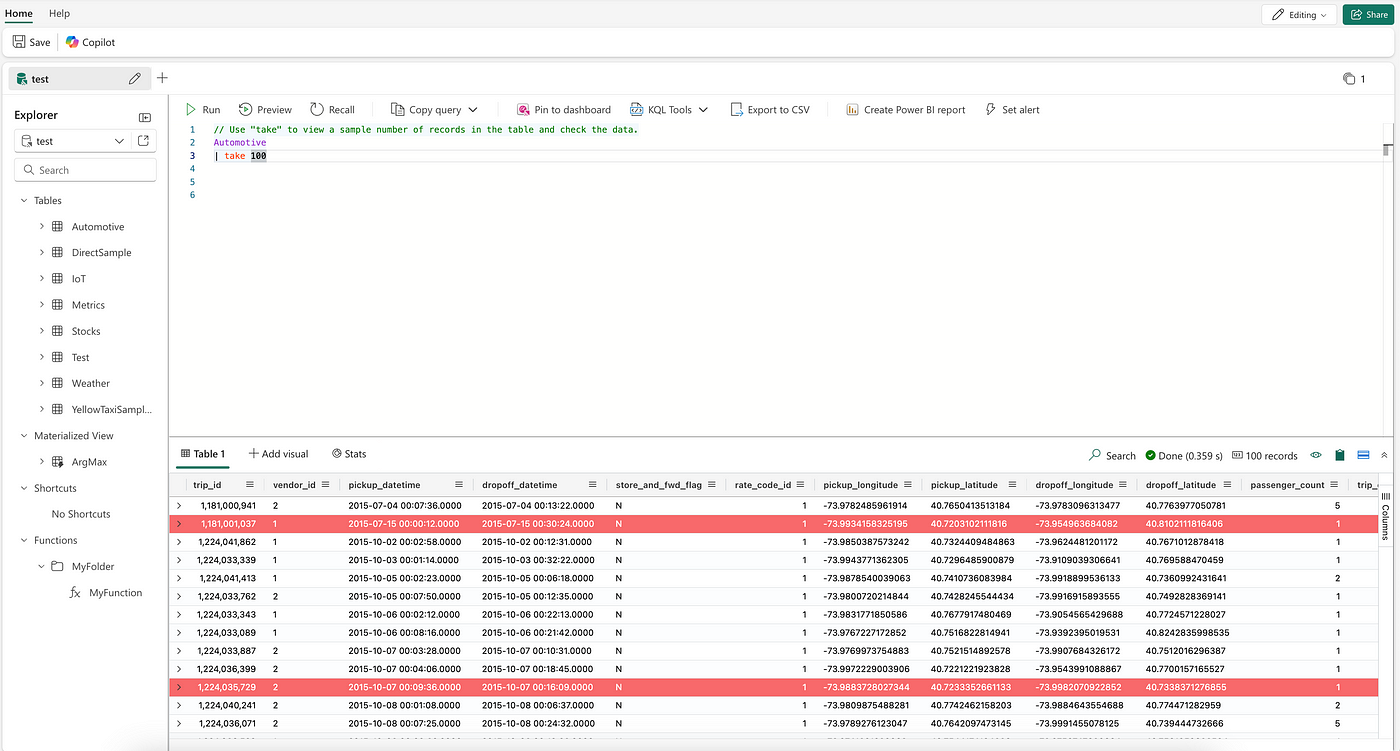Expand the IoT table node

[42, 279]
